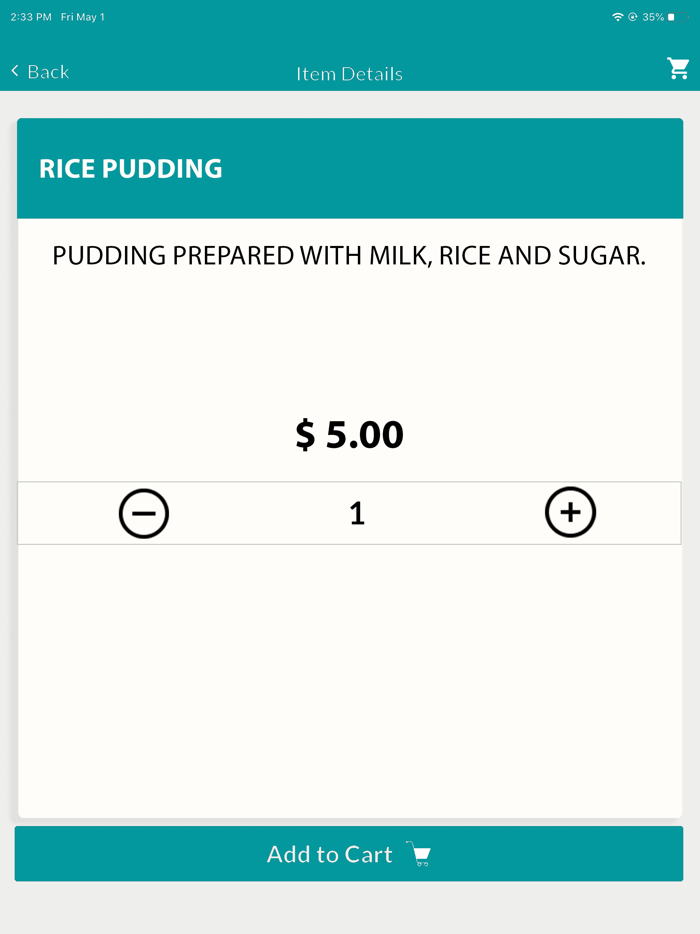The width and height of the screenshot is (700, 934).
Task: Tap the Item Details page title
Action: click(349, 74)
